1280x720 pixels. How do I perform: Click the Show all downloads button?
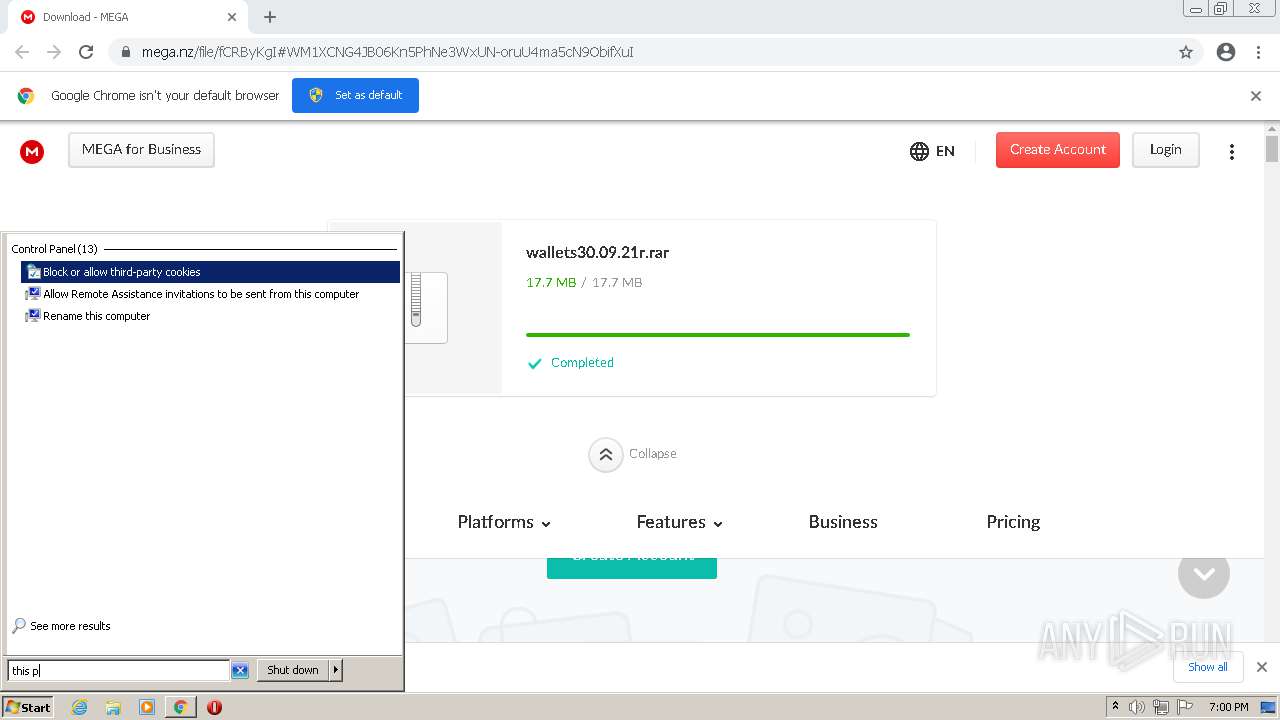[1208, 667]
